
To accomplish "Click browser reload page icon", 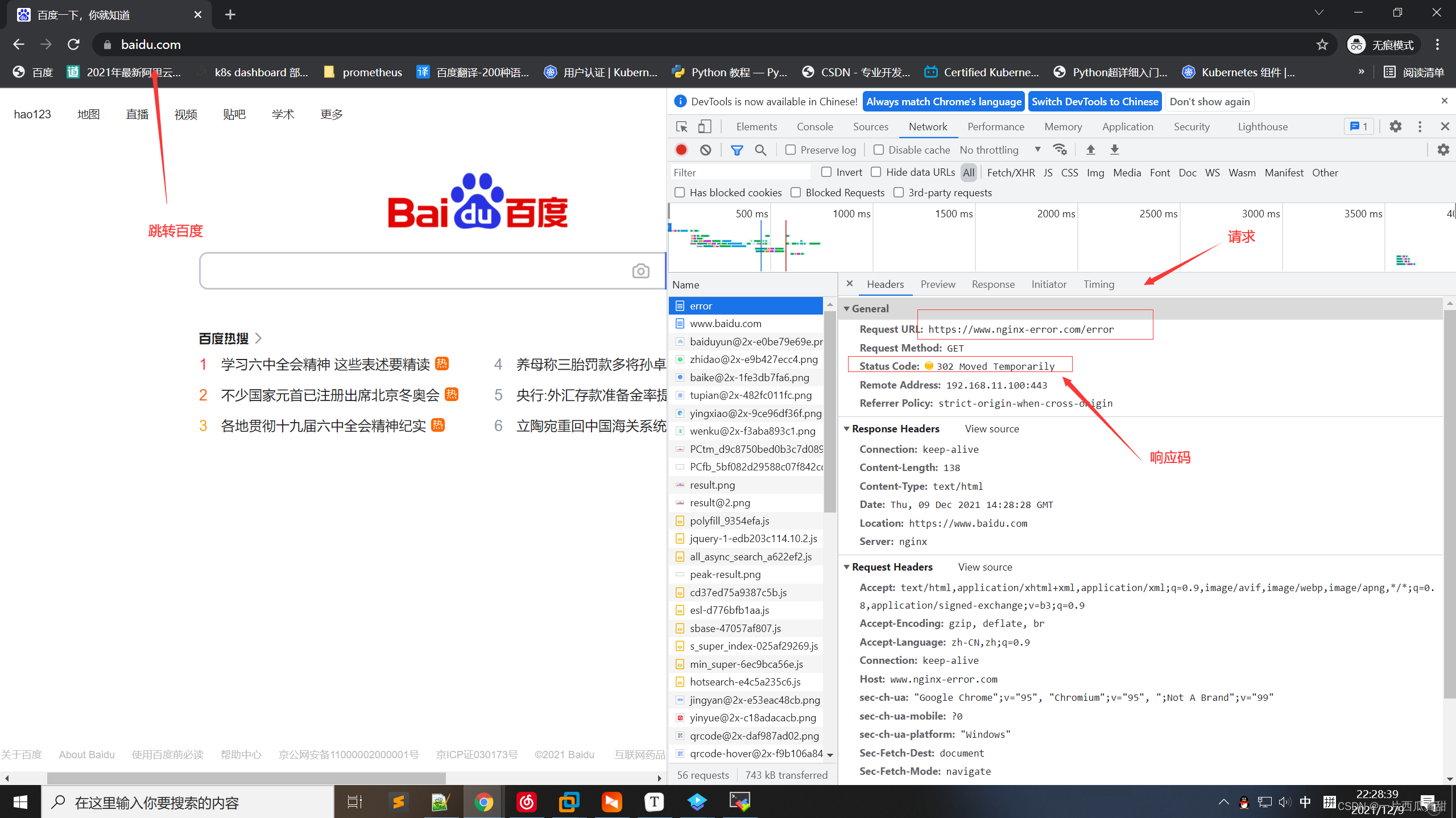I will (x=73, y=44).
